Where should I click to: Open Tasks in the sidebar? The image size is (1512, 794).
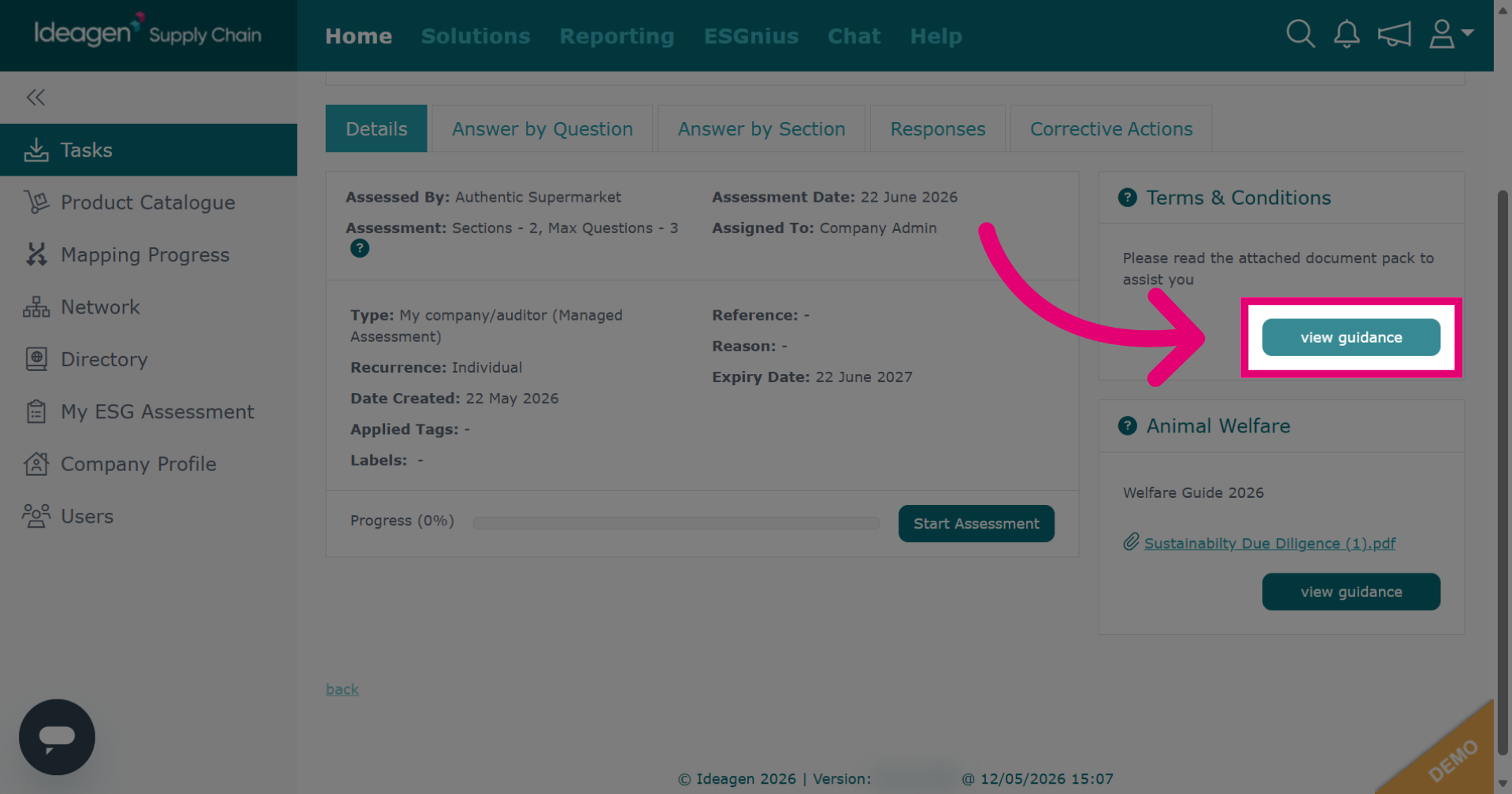tap(148, 150)
